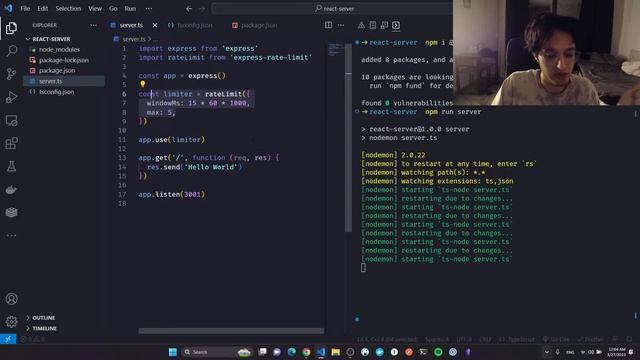Expand the OUTLINE section
The width and height of the screenshot is (640, 360).
43,318
